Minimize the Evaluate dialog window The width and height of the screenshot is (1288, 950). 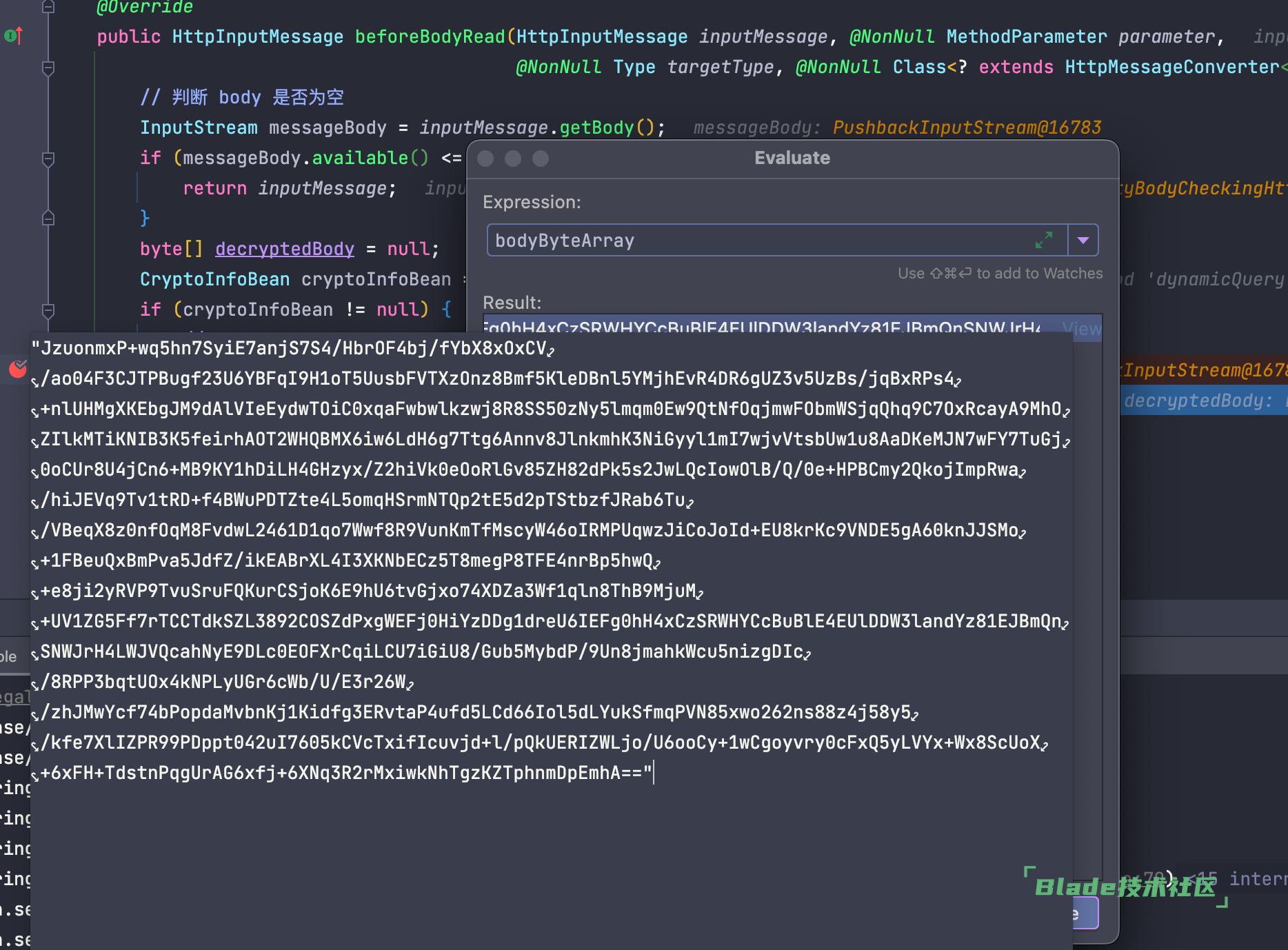[x=513, y=159]
